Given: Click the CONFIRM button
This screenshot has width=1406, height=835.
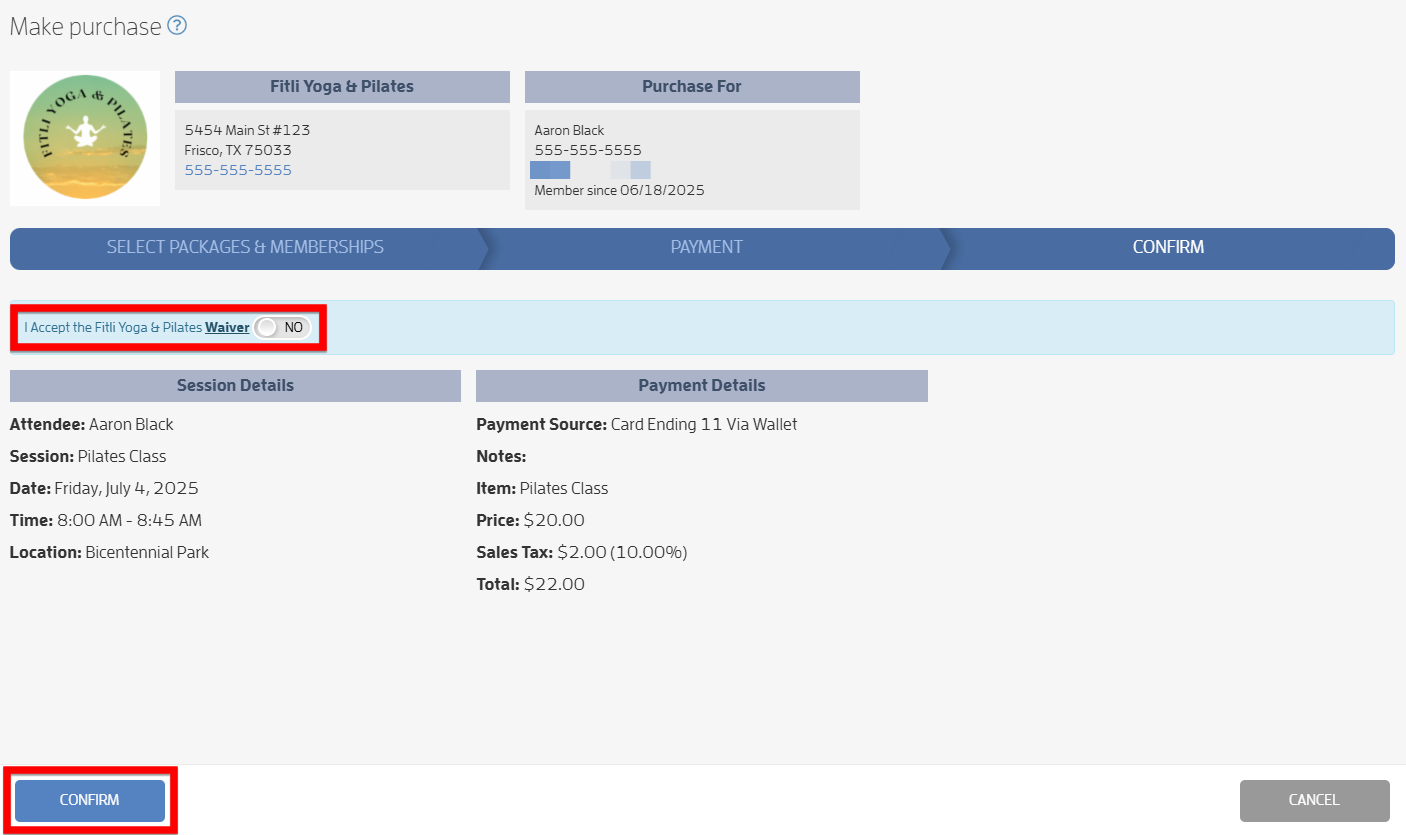Looking at the screenshot, I should (90, 800).
